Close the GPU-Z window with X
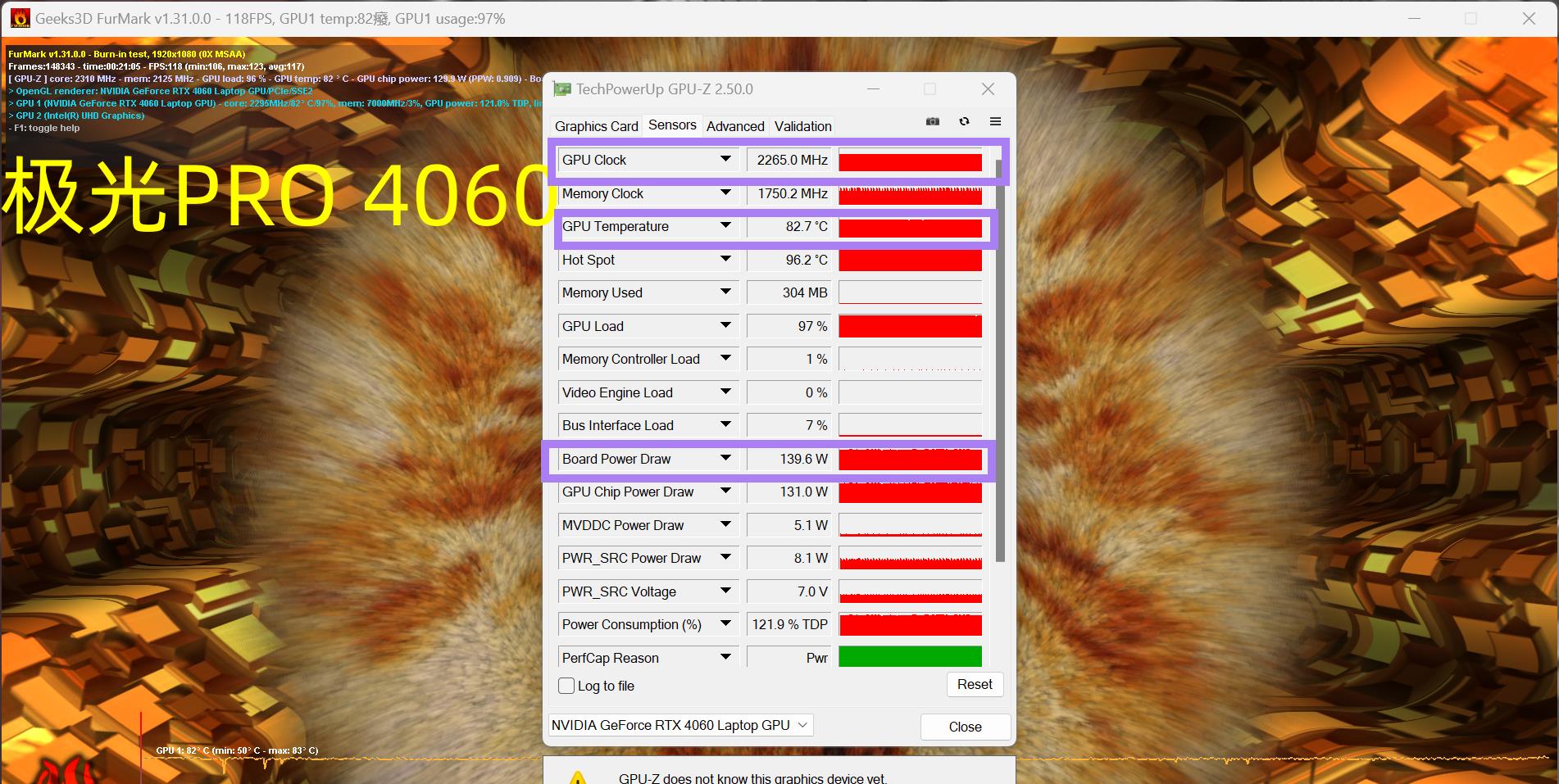Image resolution: width=1559 pixels, height=784 pixels. [988, 89]
